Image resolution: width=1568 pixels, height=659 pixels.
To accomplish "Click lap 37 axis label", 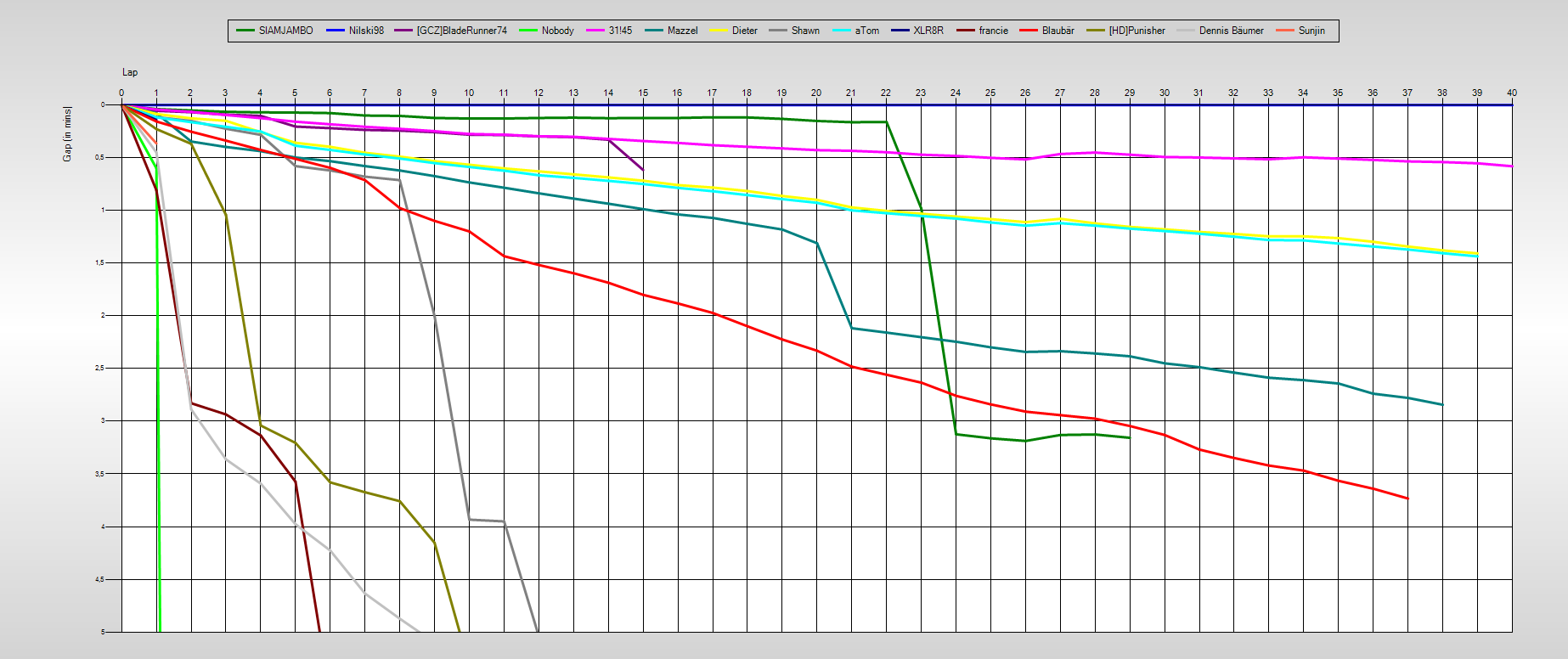I will pyautogui.click(x=1407, y=93).
